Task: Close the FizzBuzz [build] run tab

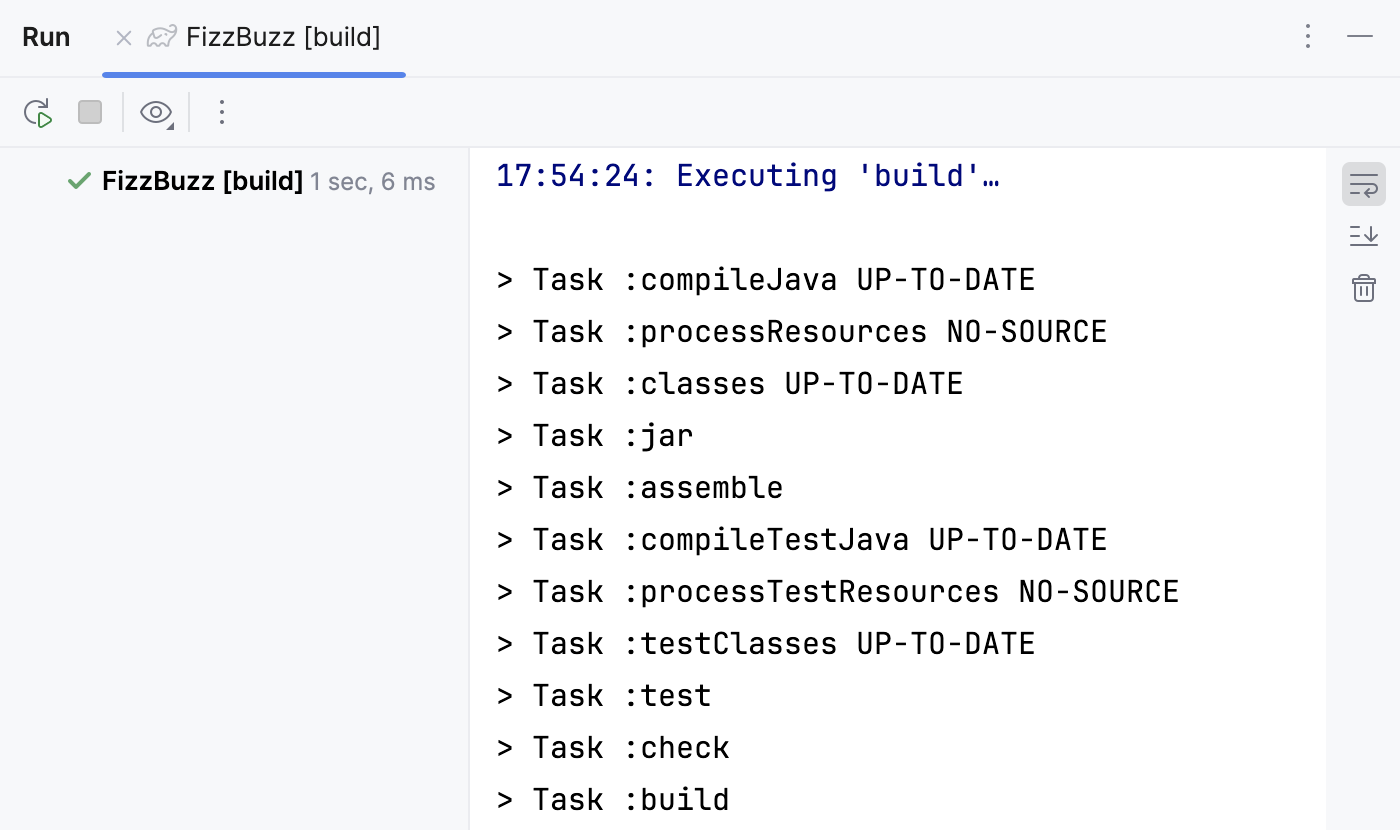Action: click(x=122, y=36)
